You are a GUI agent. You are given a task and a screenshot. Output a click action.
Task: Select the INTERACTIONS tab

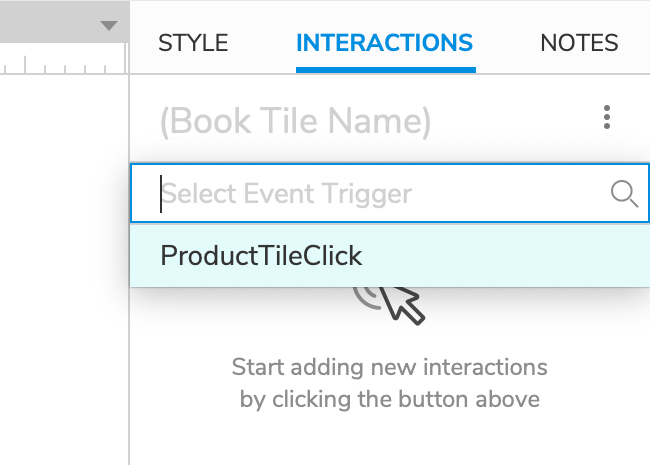tap(385, 43)
